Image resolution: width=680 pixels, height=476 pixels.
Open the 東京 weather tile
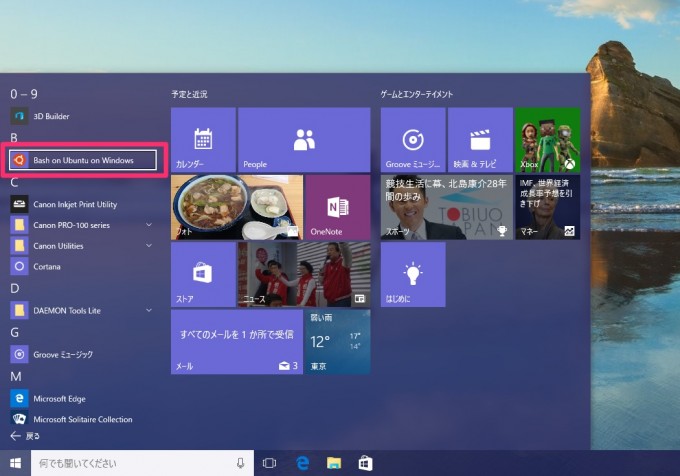point(338,342)
